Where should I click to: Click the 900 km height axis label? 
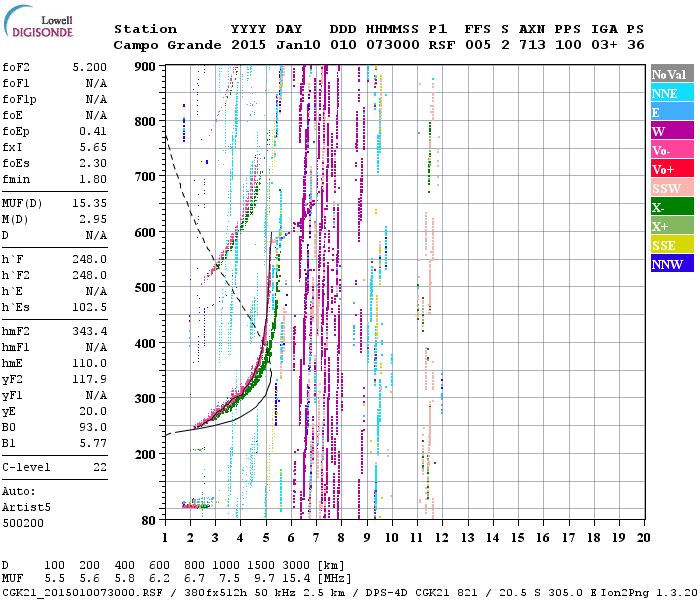click(x=145, y=67)
